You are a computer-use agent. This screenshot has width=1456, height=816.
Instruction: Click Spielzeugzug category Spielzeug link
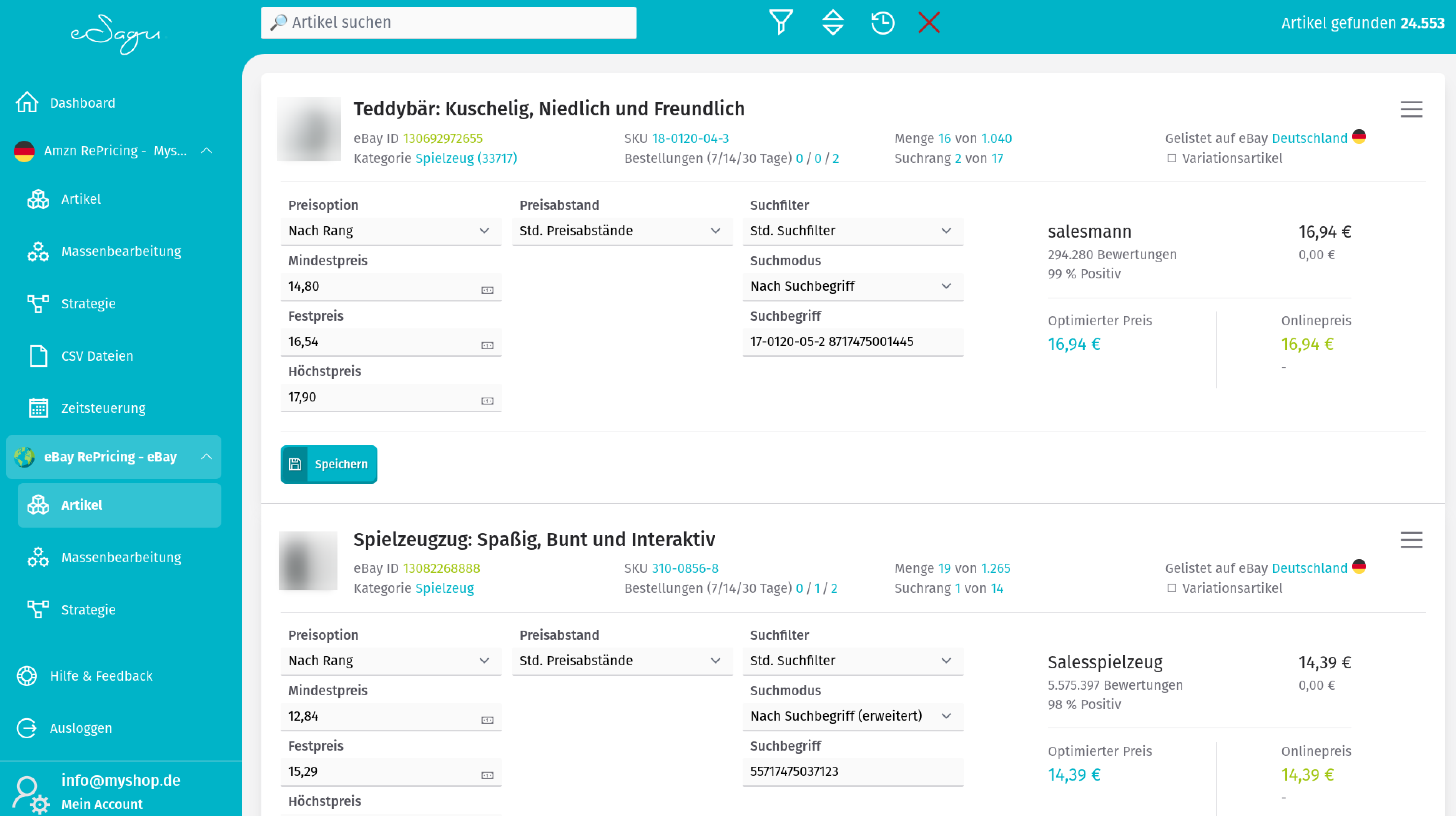click(x=444, y=588)
